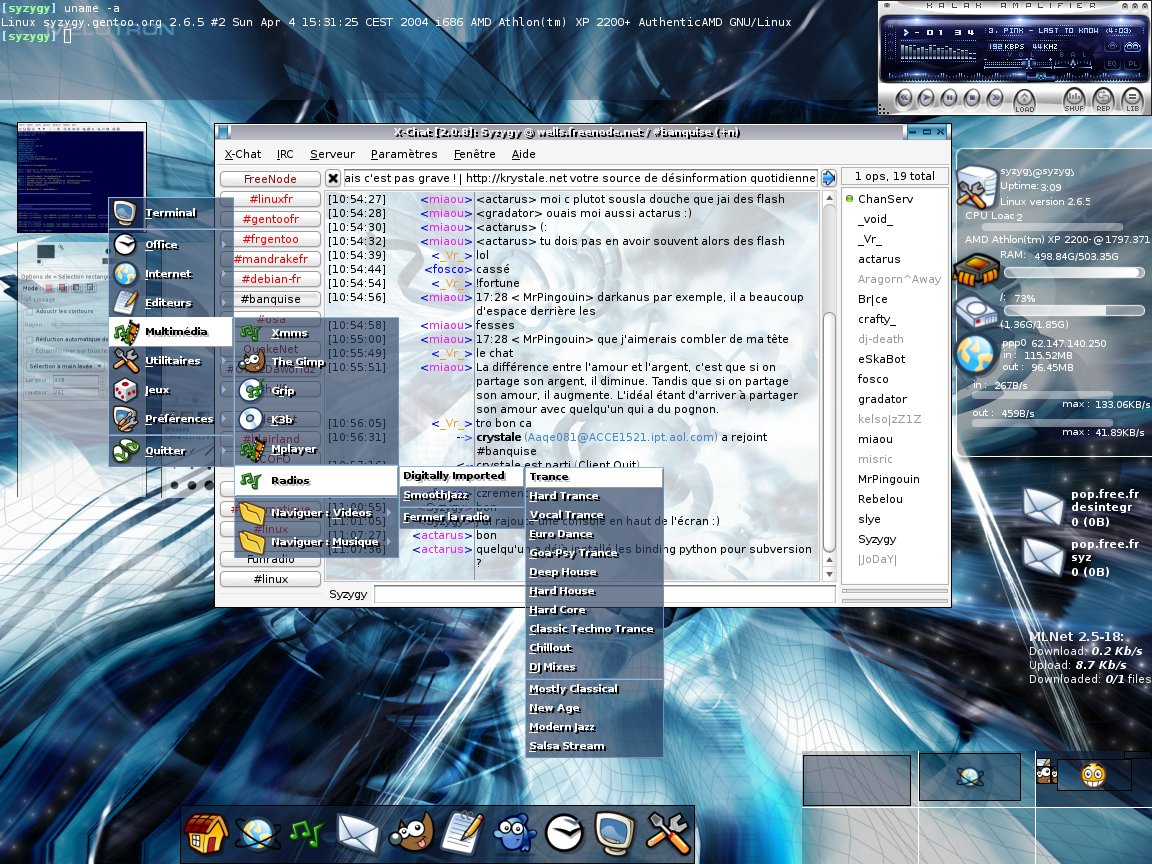Screen dimensions: 1152x864
Task: Click the Jeux dice icon in the menu
Action: 125,389
